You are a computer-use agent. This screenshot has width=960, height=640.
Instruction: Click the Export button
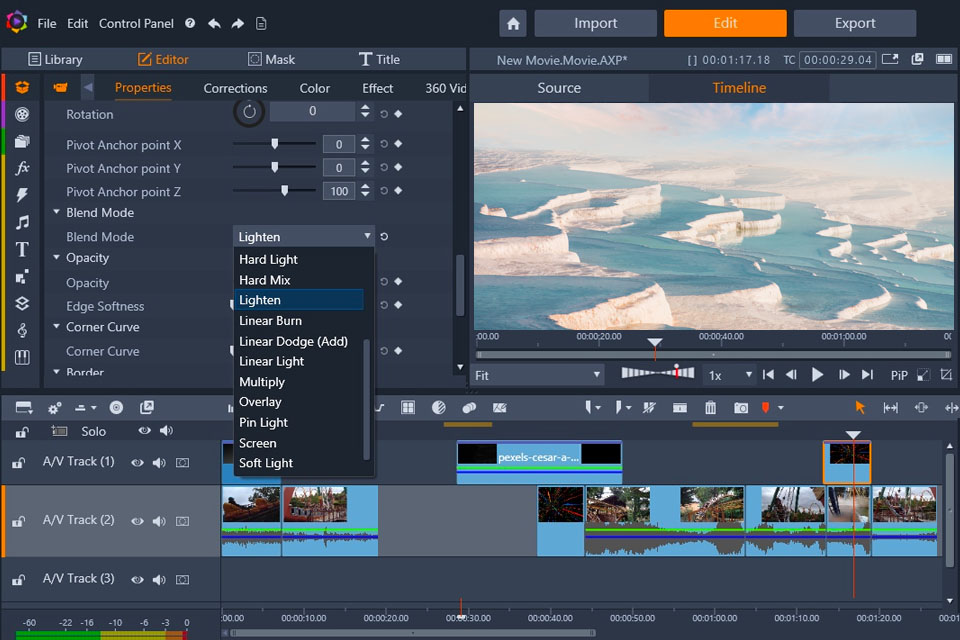click(x=855, y=23)
